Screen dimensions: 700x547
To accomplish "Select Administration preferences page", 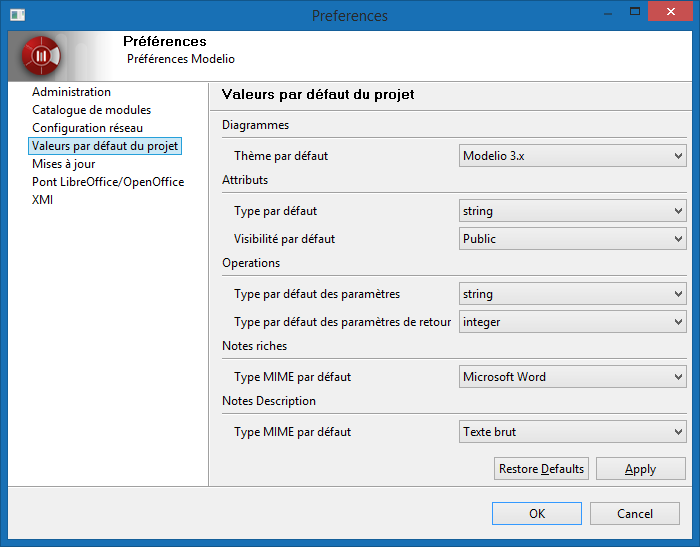I will (x=71, y=92).
